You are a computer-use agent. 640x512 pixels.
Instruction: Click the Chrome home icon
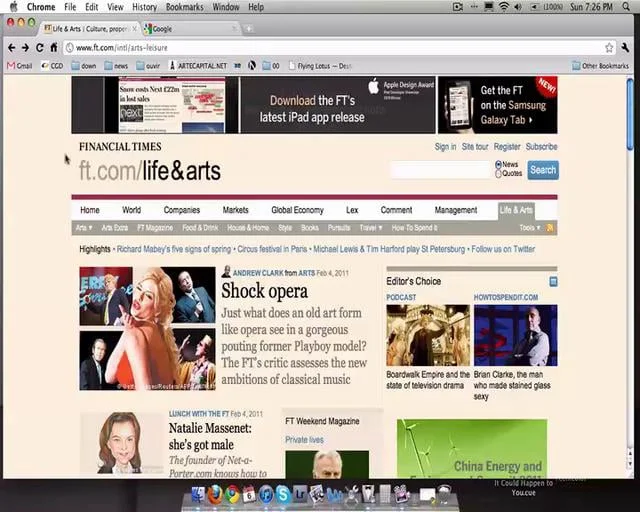(x=54, y=47)
